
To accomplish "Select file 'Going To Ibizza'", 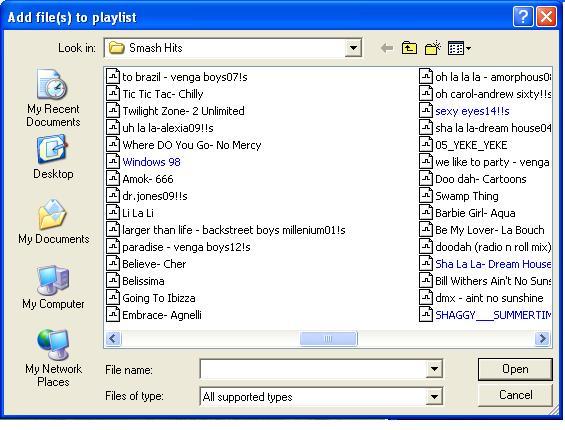I will click(x=151, y=298).
